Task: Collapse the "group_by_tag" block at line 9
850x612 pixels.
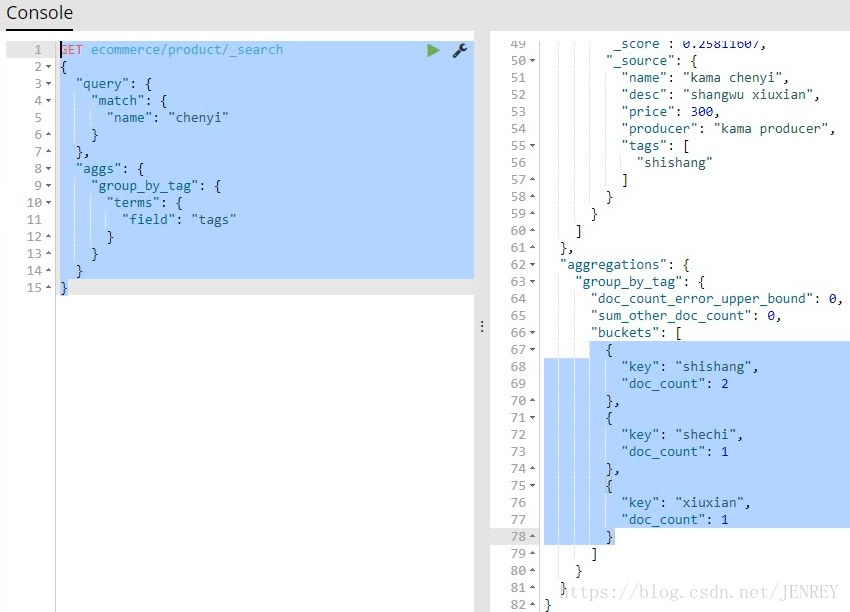Action: coord(49,186)
